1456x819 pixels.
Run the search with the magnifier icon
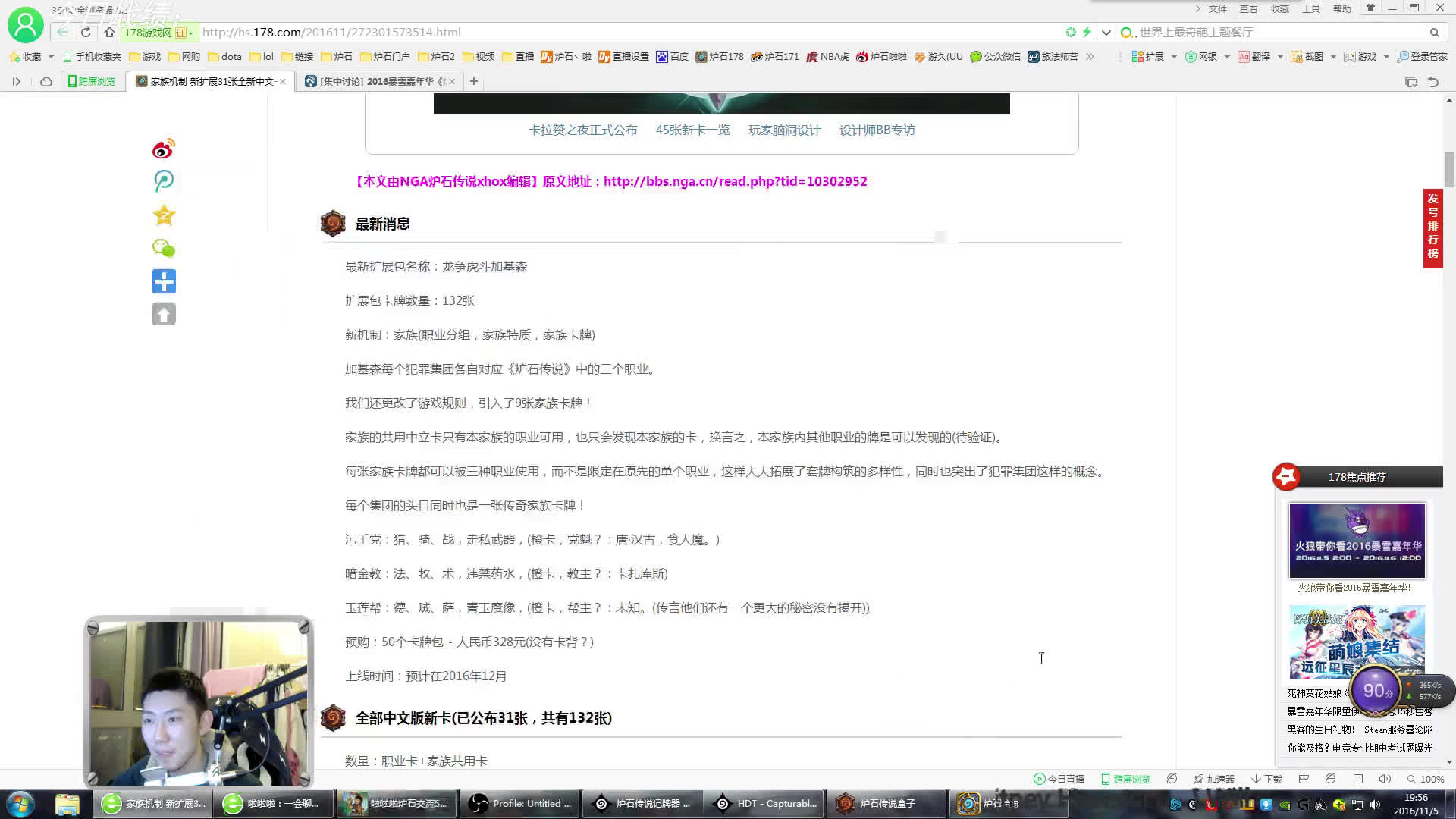(x=1435, y=32)
